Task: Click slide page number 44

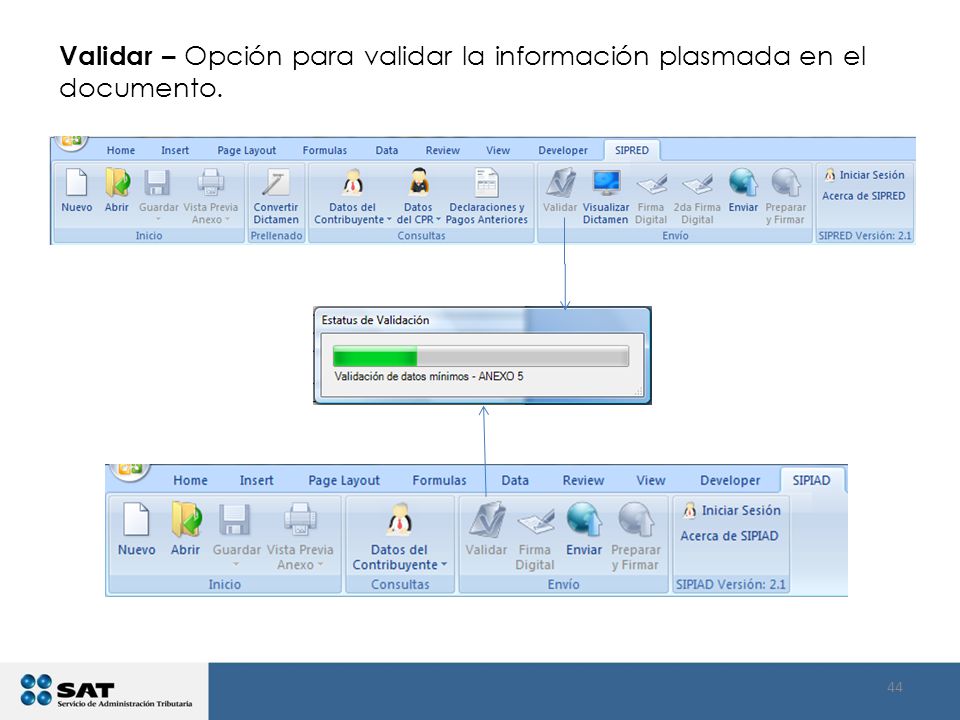Action: click(894, 687)
